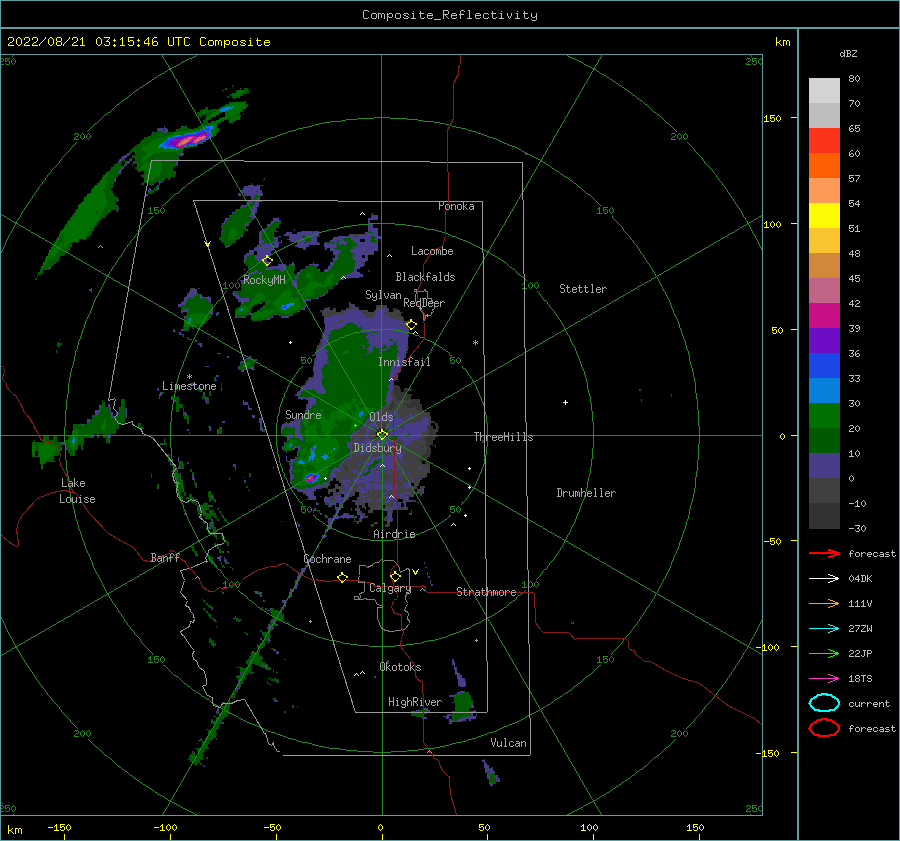The width and height of the screenshot is (900, 841).
Task: Click the Sylvan label
Action: coord(383,295)
